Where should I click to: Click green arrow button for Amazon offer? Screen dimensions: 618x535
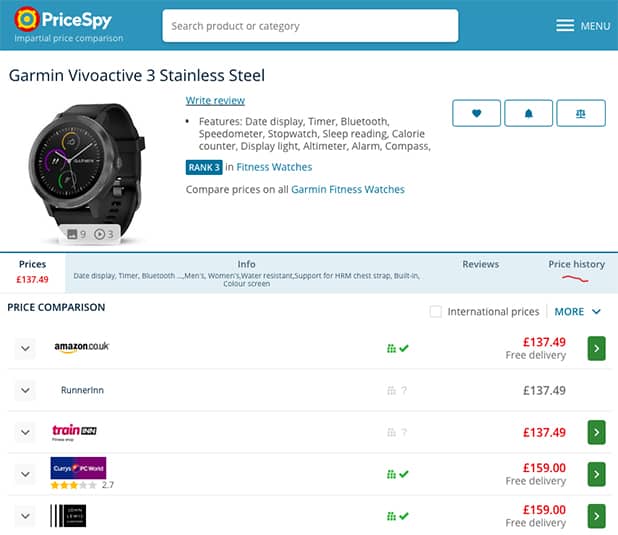pyautogui.click(x=596, y=348)
